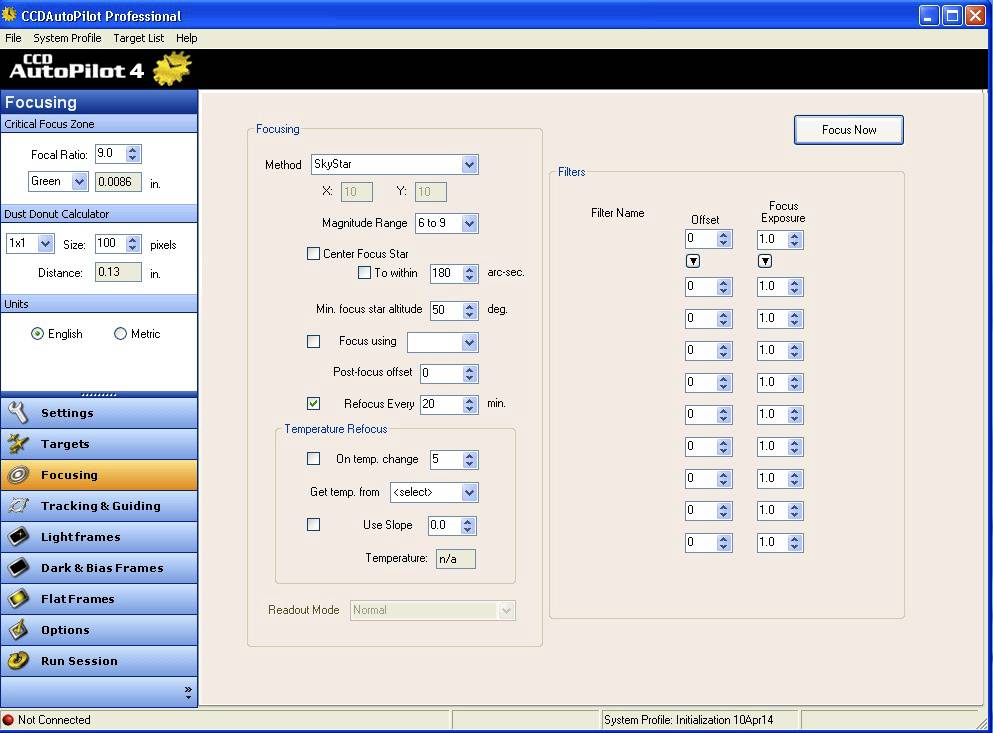The height and width of the screenshot is (733, 993).
Task: Open the Target List menu
Action: point(138,38)
